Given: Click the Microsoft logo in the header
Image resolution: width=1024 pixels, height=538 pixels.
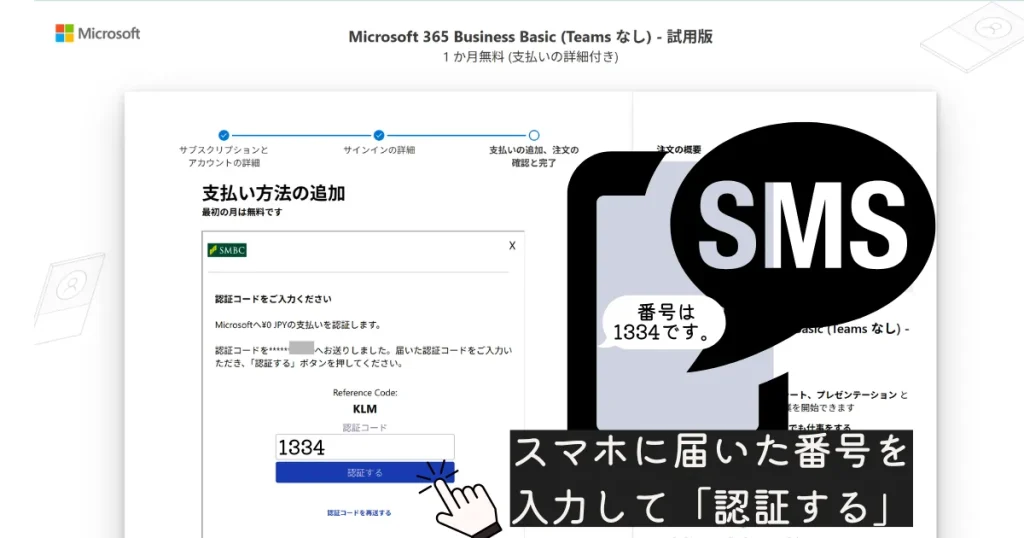Looking at the screenshot, I should point(97,33).
